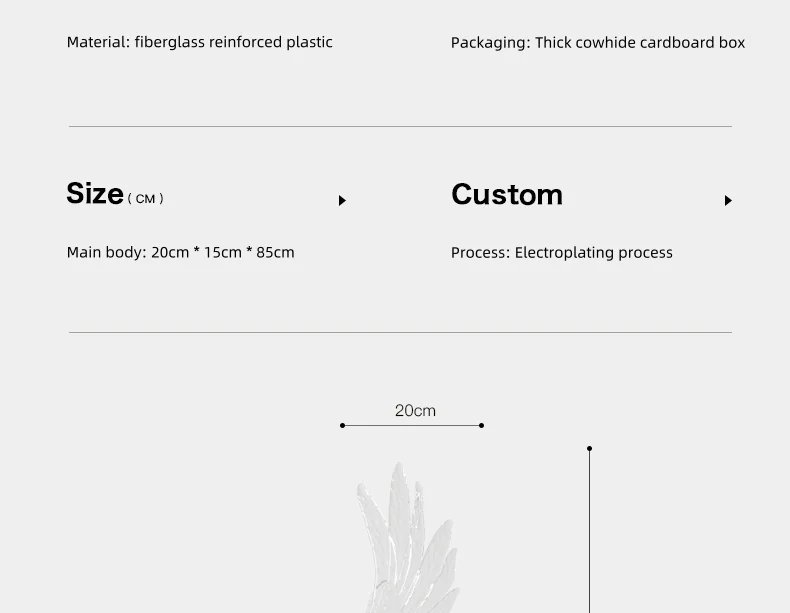Click the divider line below Size section

click(401, 332)
